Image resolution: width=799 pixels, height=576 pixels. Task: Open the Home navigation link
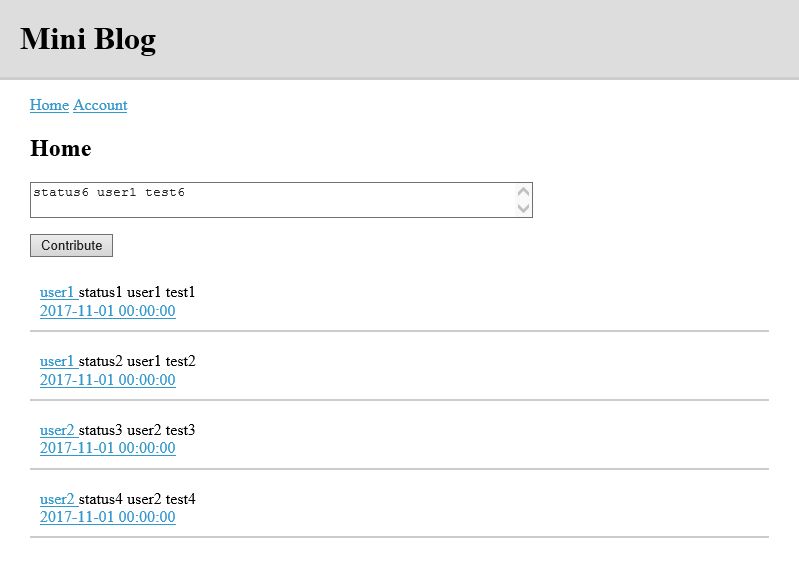pyautogui.click(x=49, y=105)
